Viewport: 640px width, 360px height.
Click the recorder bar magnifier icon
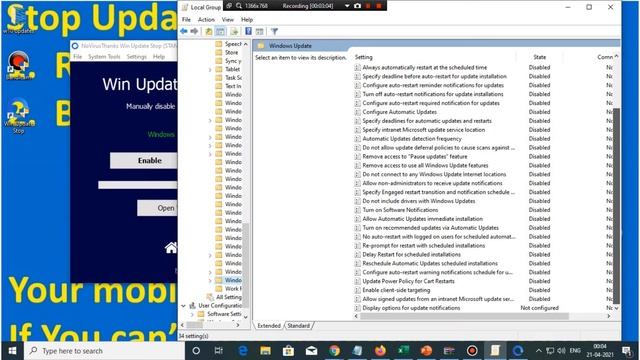pyautogui.click(x=239, y=6)
